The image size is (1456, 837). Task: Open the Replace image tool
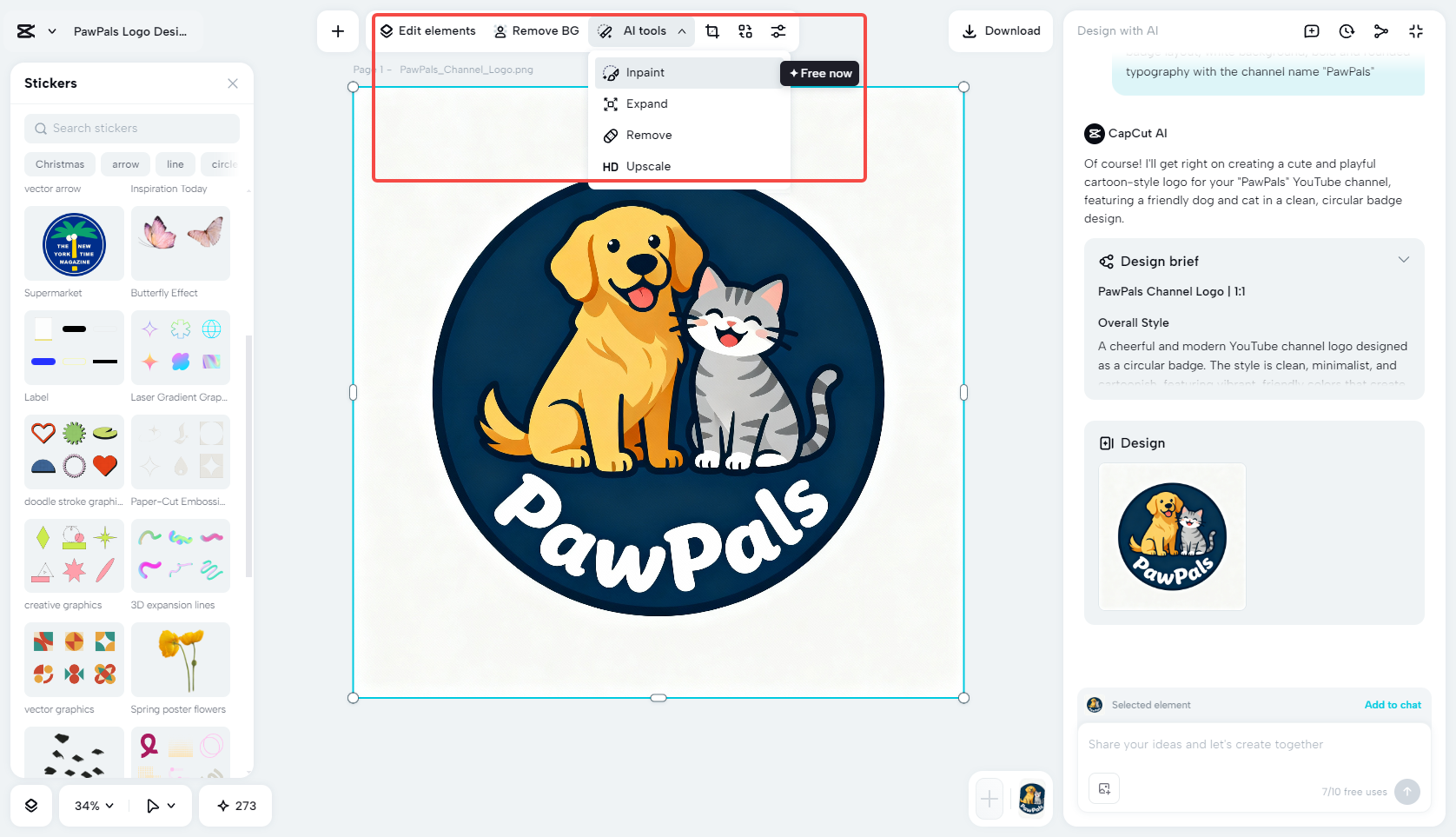pos(745,30)
